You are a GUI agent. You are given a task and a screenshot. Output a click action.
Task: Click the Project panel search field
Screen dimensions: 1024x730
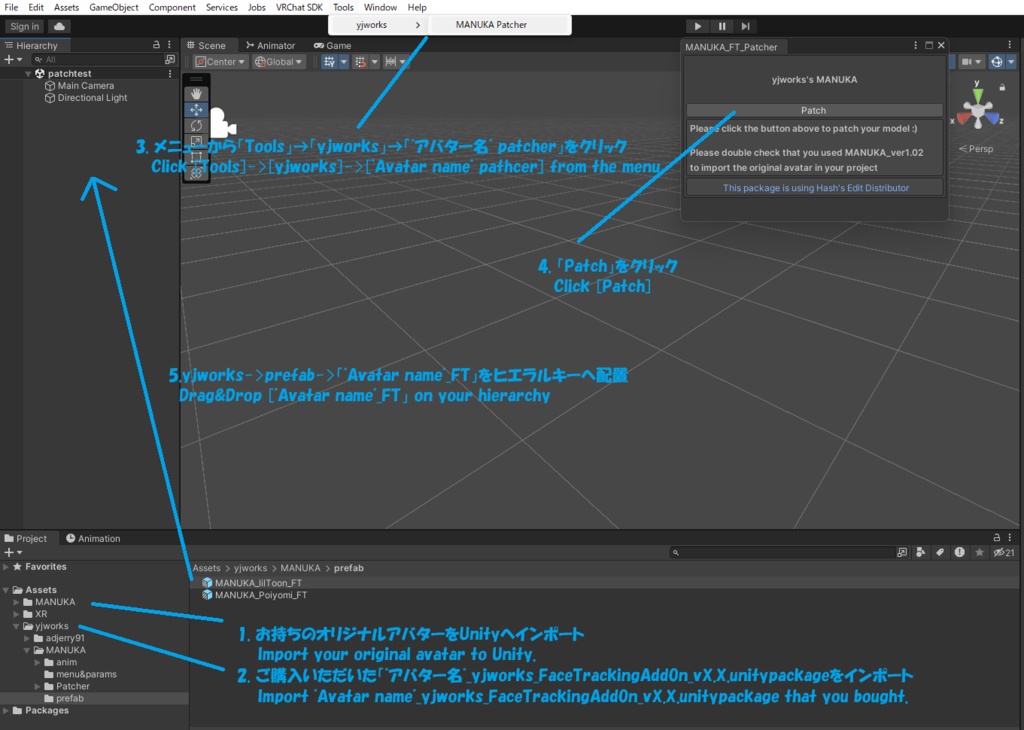point(782,552)
